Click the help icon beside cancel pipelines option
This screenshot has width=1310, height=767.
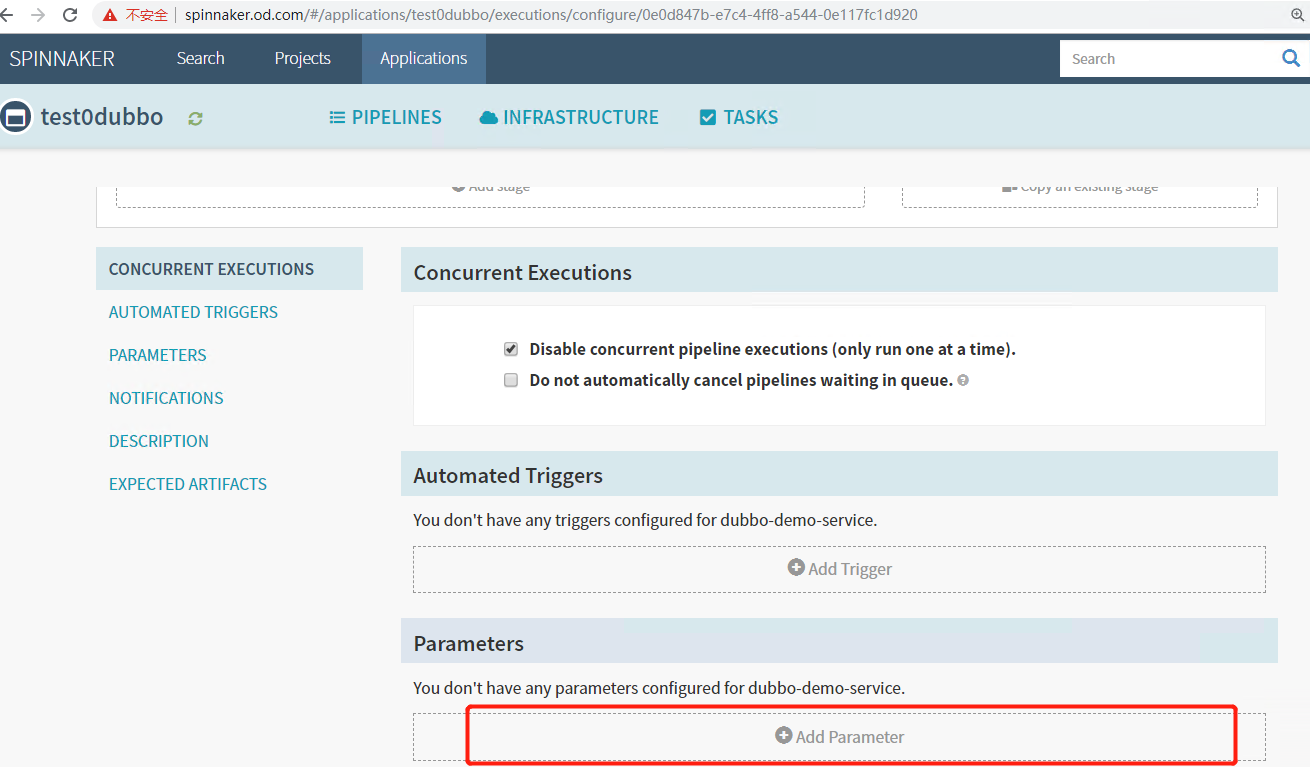(x=963, y=381)
